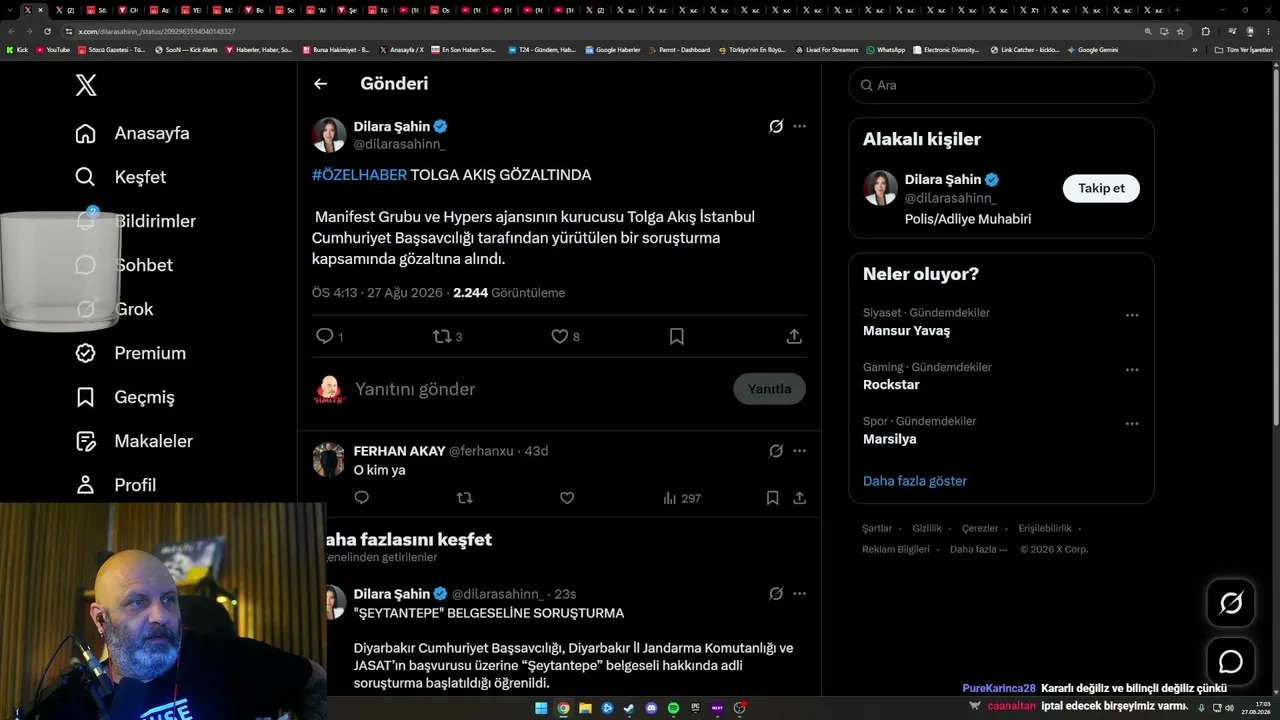Click Grok icon on FERHAN AKAY's comment
The width and height of the screenshot is (1280, 720).
click(775, 451)
